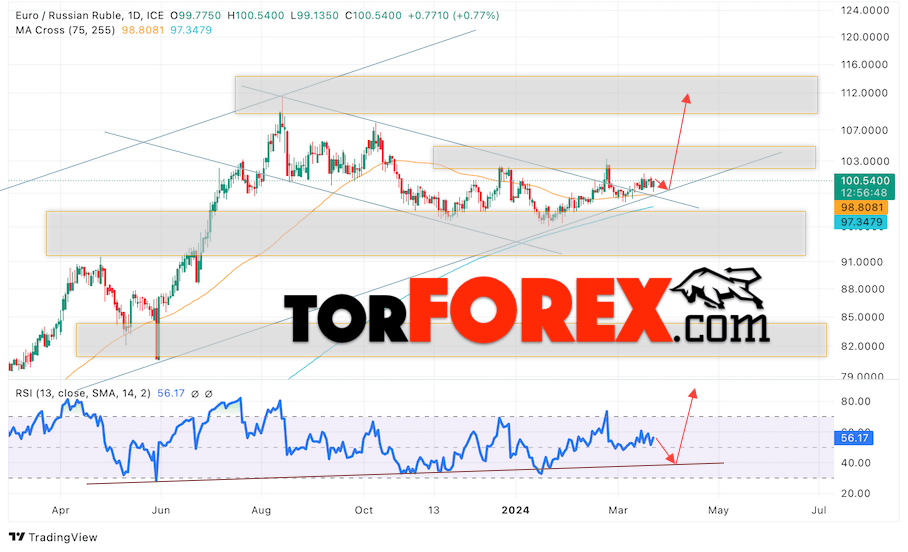Click the 120.0000 price axis tick
Image resolution: width=908 pixels, height=552 pixels.
(x=865, y=37)
